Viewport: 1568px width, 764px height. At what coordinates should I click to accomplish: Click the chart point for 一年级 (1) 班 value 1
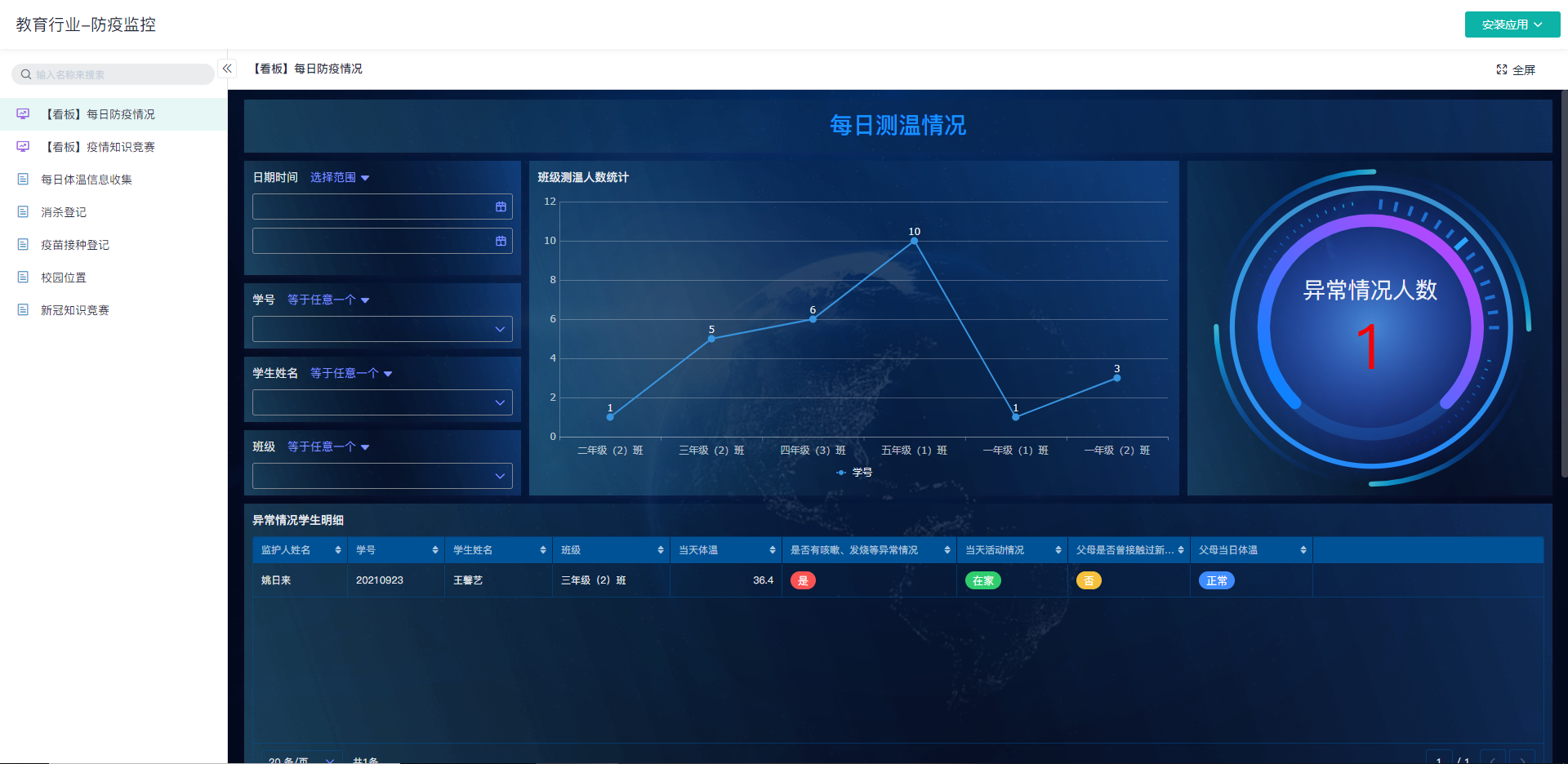[x=1015, y=417]
